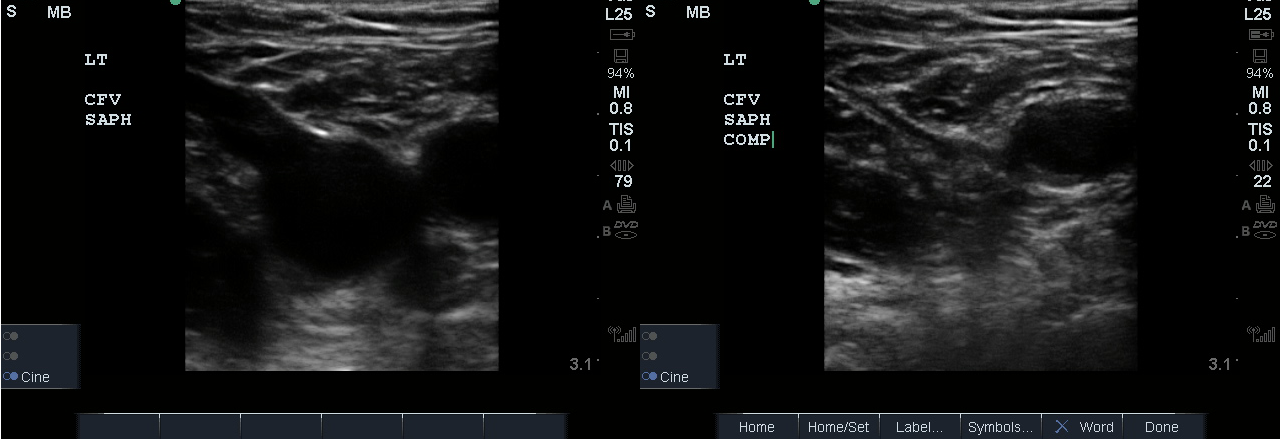Click the cine buffer icon above 22

click(1260, 165)
